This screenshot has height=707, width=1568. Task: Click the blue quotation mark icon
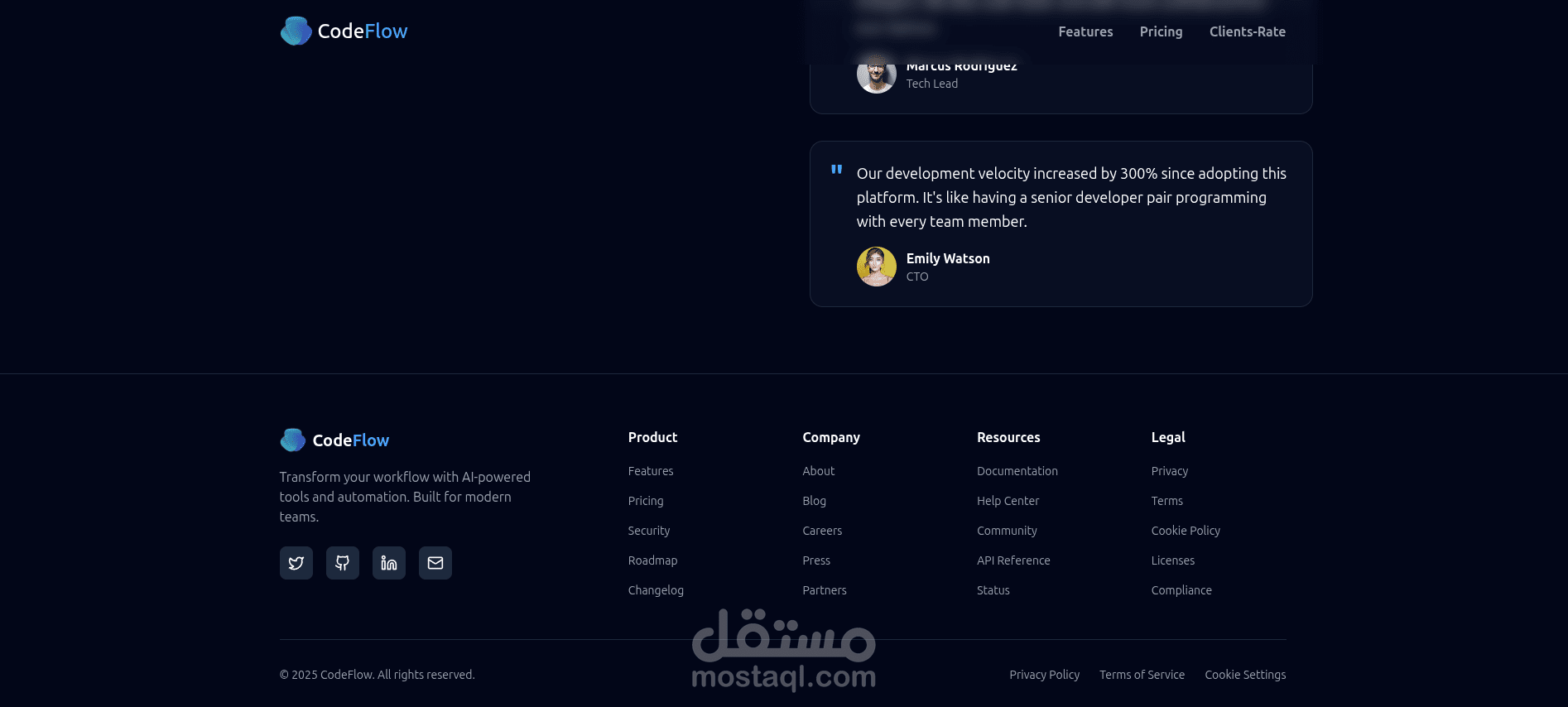click(x=837, y=170)
